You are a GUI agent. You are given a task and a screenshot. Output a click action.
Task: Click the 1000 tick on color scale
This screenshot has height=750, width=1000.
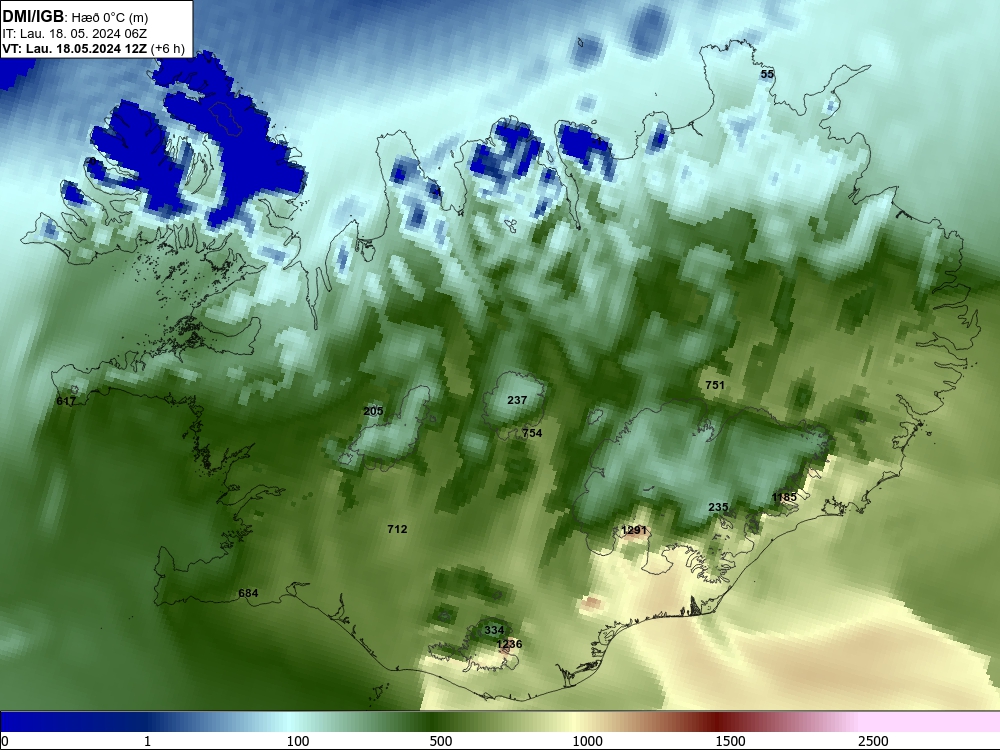click(587, 741)
